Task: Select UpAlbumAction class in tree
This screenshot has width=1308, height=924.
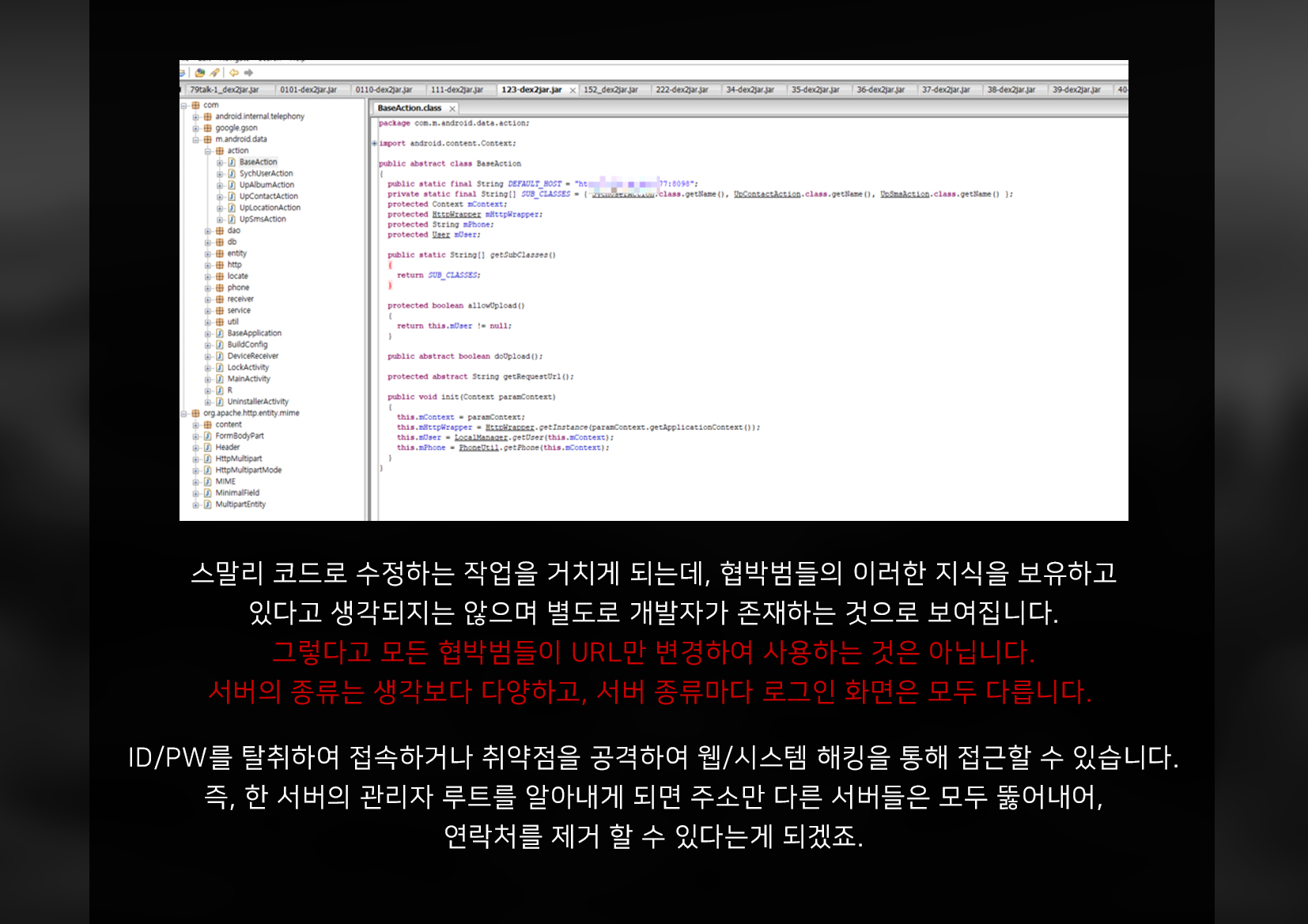Action: [267, 185]
